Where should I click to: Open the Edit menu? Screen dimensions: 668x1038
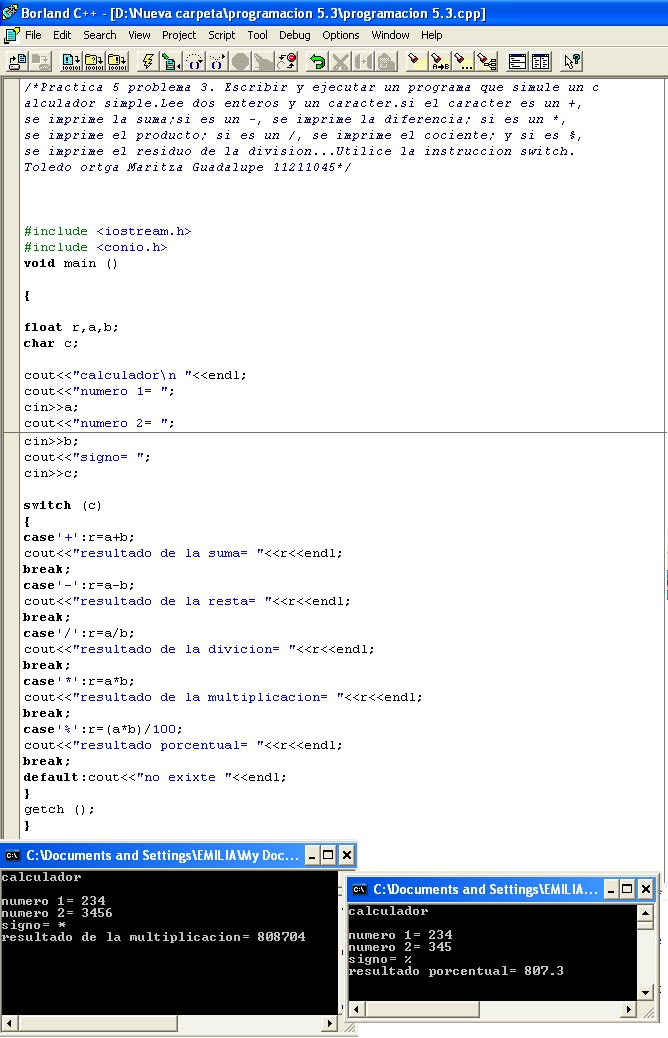tap(62, 35)
